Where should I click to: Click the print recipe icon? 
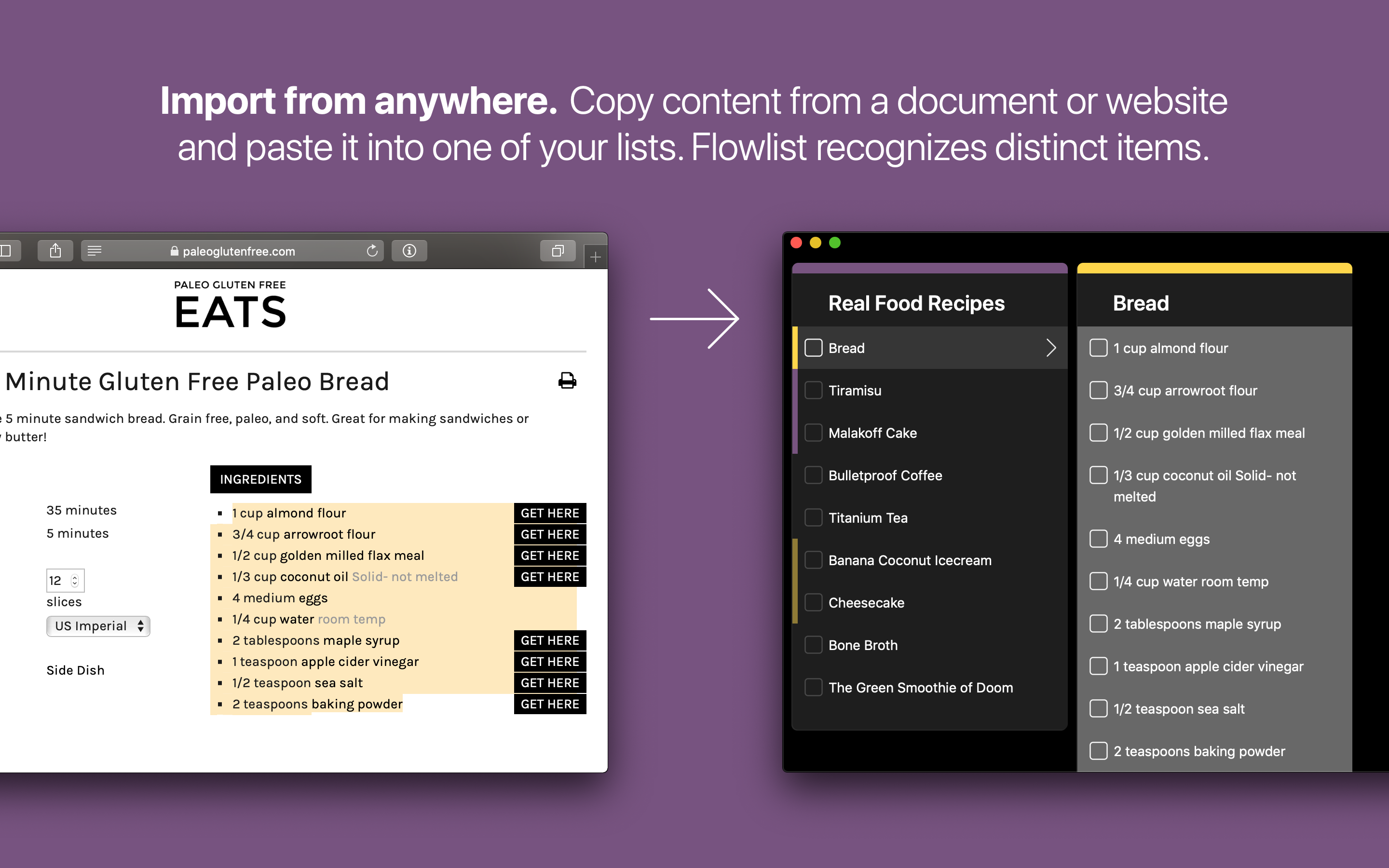[x=567, y=380]
